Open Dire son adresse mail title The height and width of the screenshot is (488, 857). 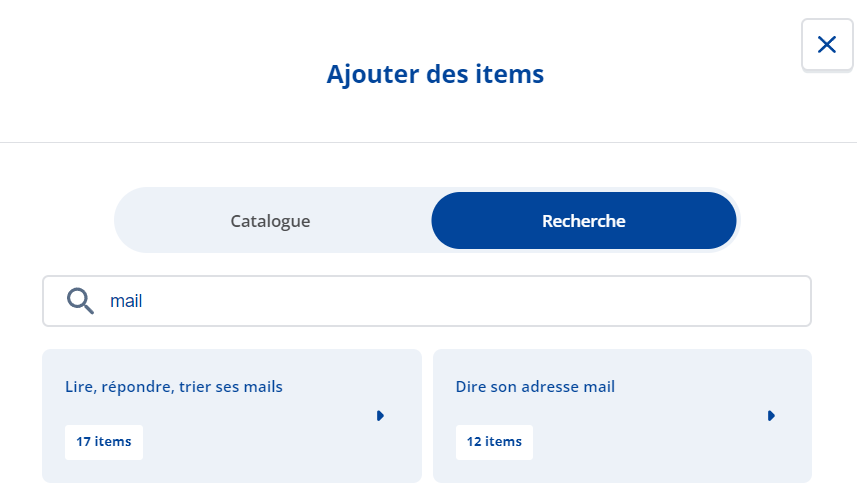tap(535, 386)
